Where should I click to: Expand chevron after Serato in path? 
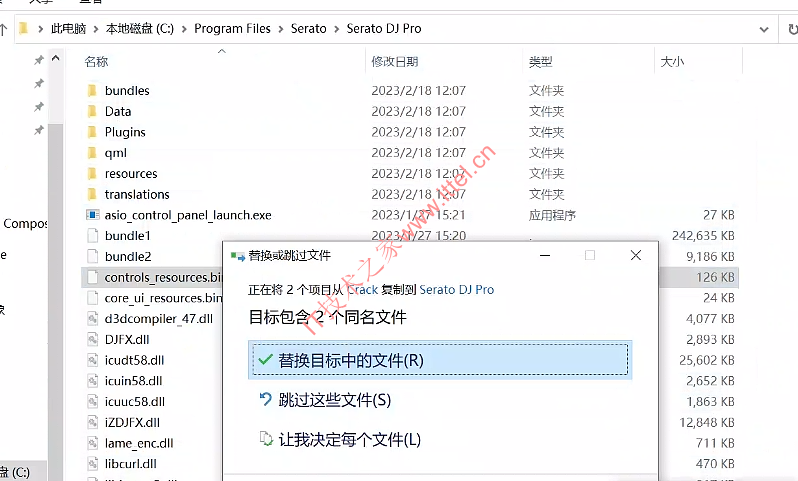(336, 29)
